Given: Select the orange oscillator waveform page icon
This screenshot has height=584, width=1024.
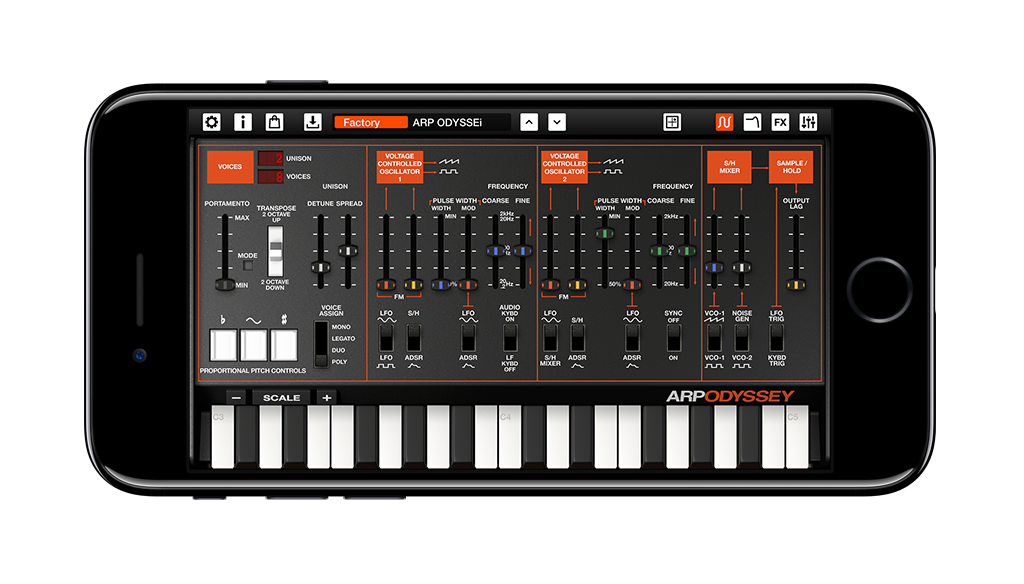Looking at the screenshot, I should [724, 122].
